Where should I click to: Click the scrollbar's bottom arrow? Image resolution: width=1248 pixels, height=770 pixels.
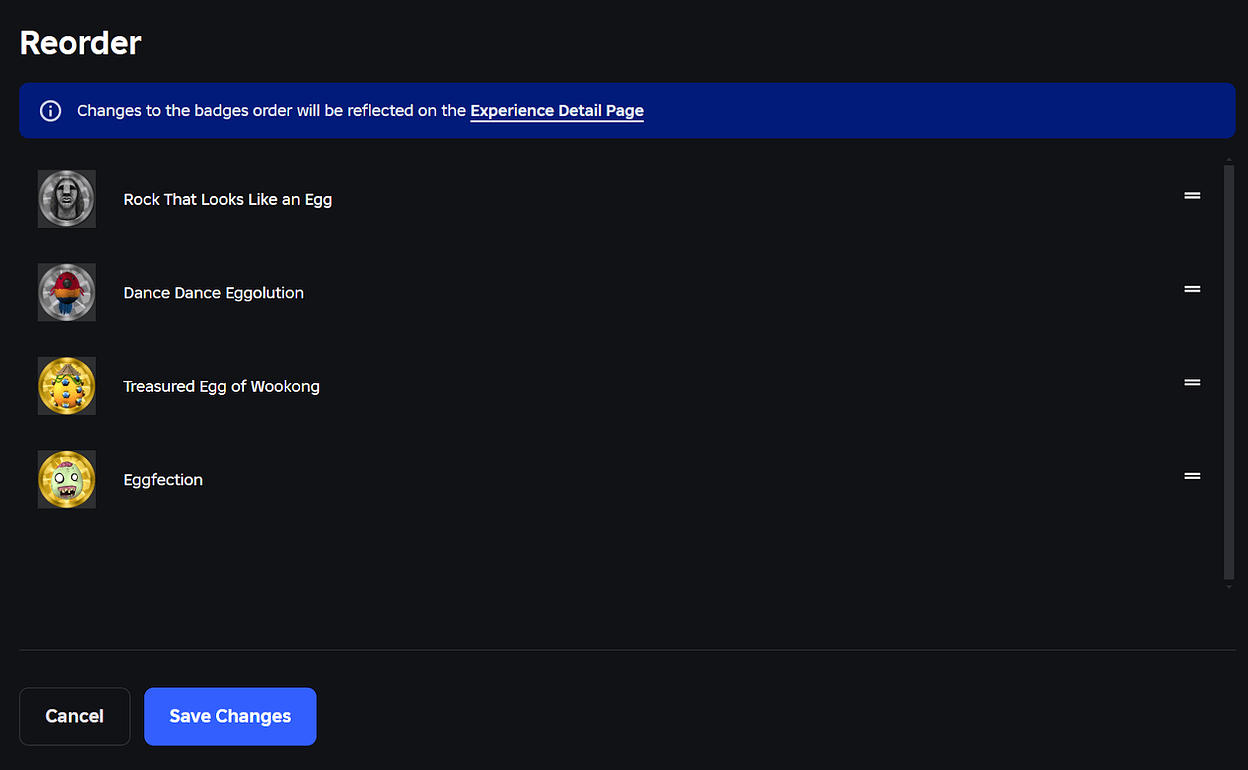[x=1229, y=586]
